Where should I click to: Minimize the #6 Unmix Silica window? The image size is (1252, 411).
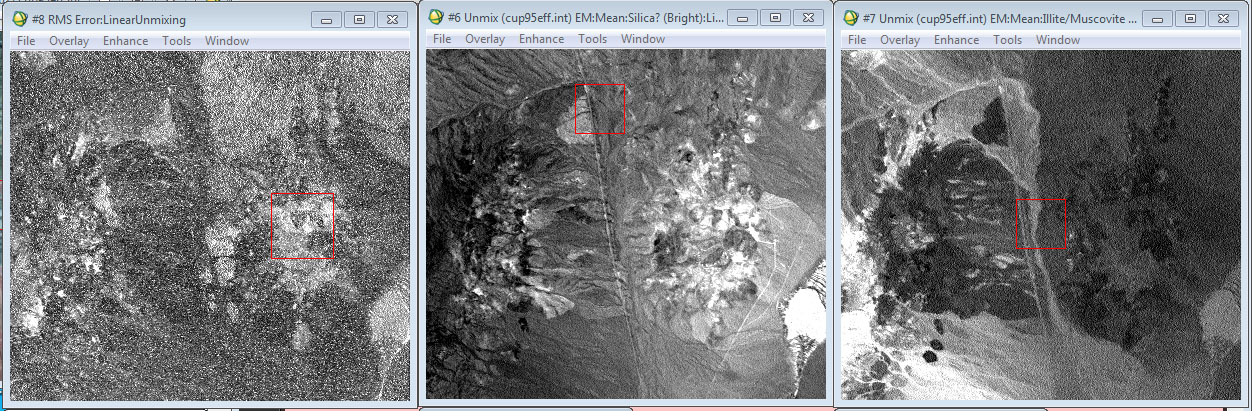click(741, 17)
